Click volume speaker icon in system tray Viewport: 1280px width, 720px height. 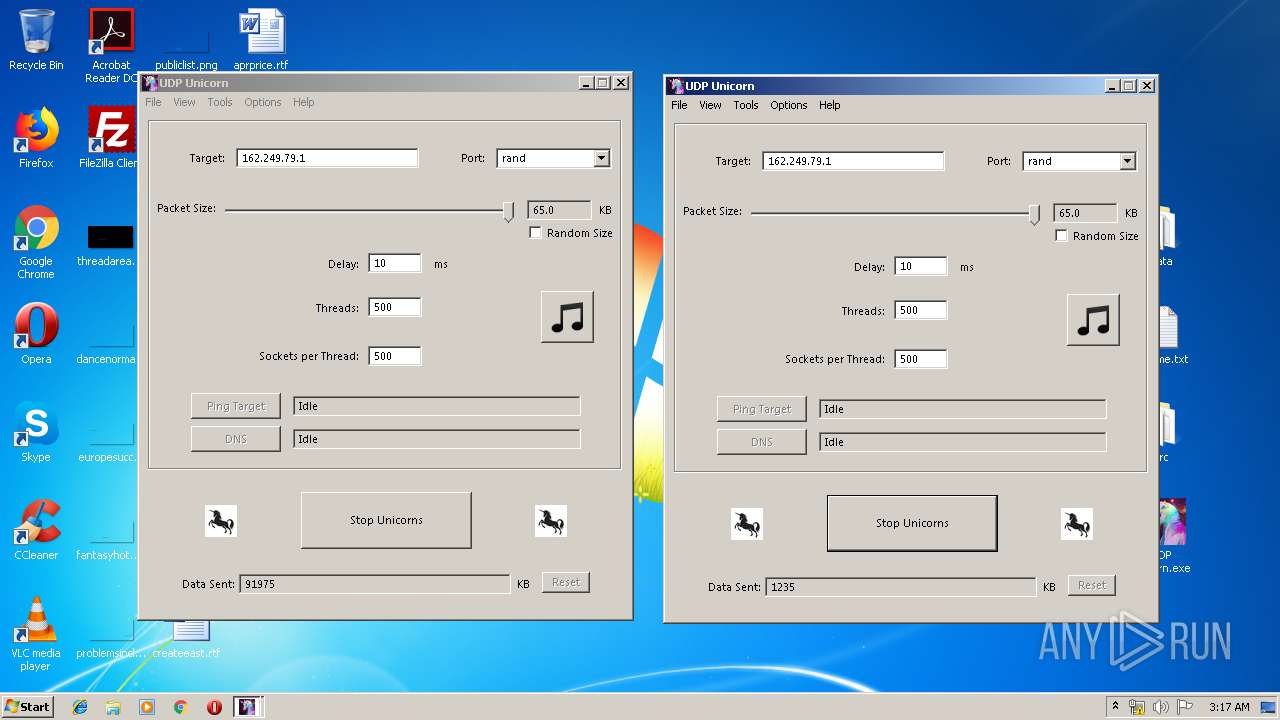[1160, 707]
